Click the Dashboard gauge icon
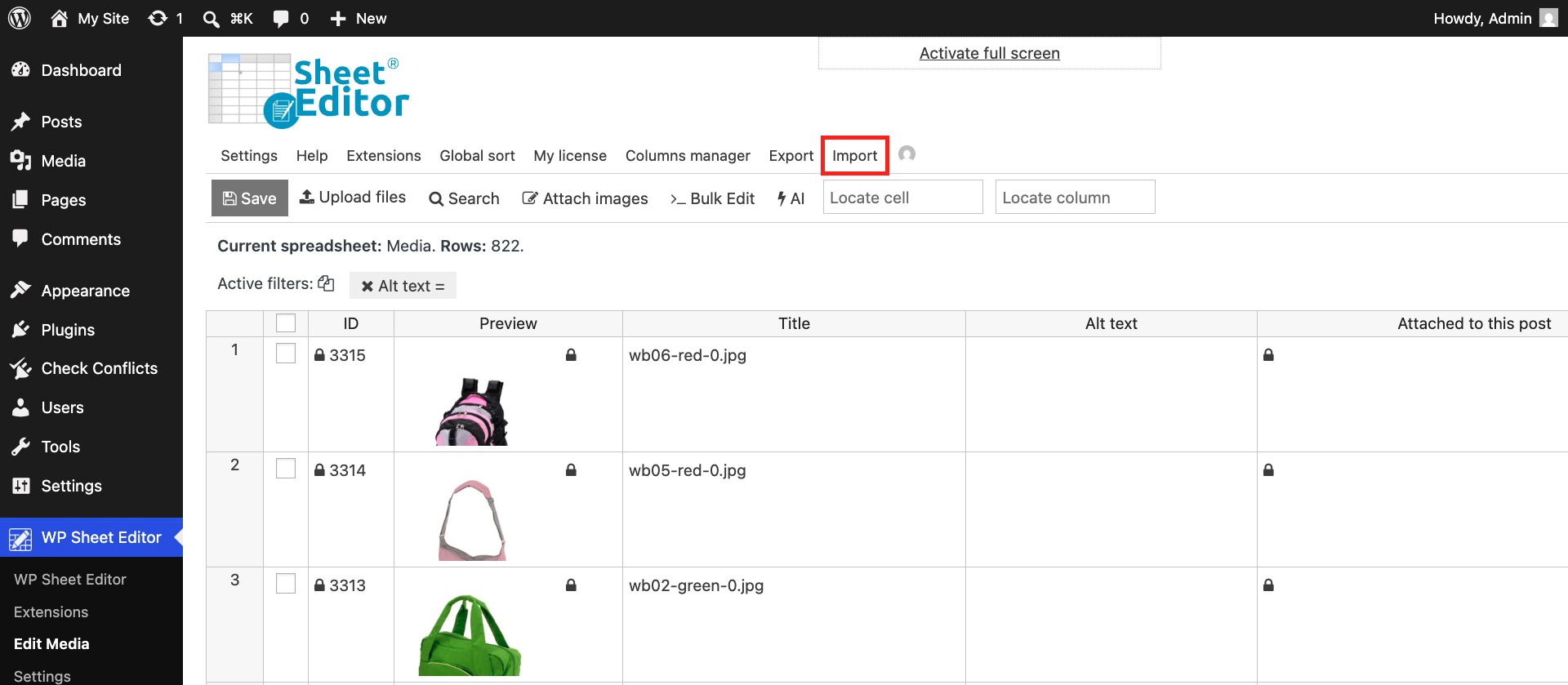Screen dimensions: 1568x685 (21, 70)
